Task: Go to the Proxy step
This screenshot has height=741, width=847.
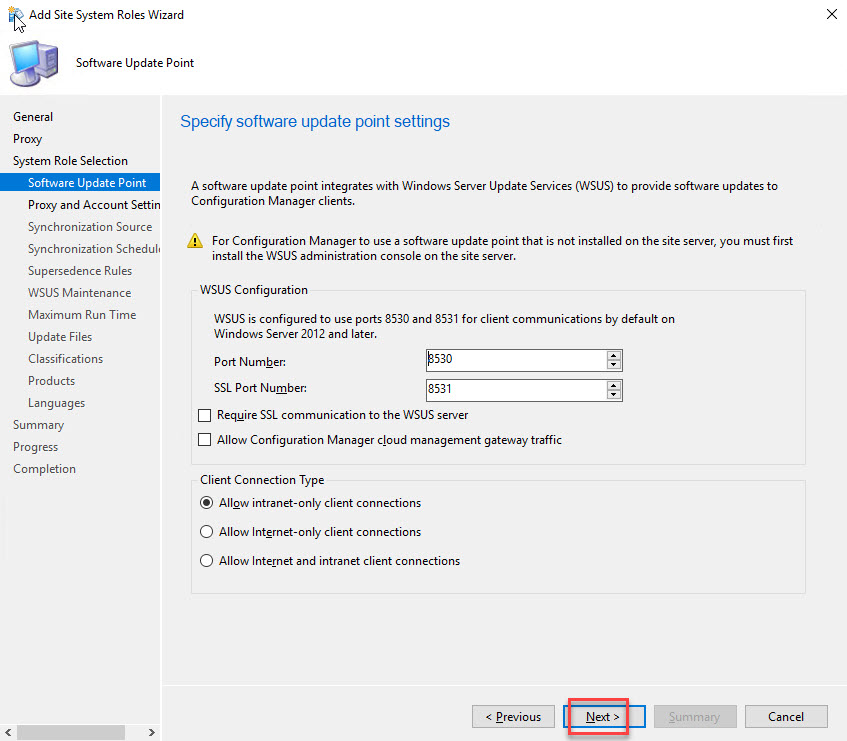Action: tap(28, 139)
